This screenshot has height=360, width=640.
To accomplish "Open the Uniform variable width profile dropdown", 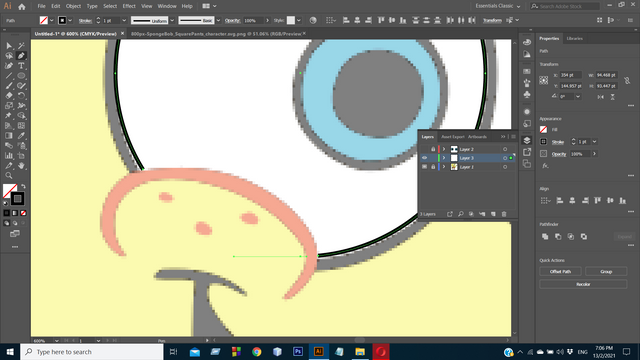I will tap(172, 20).
